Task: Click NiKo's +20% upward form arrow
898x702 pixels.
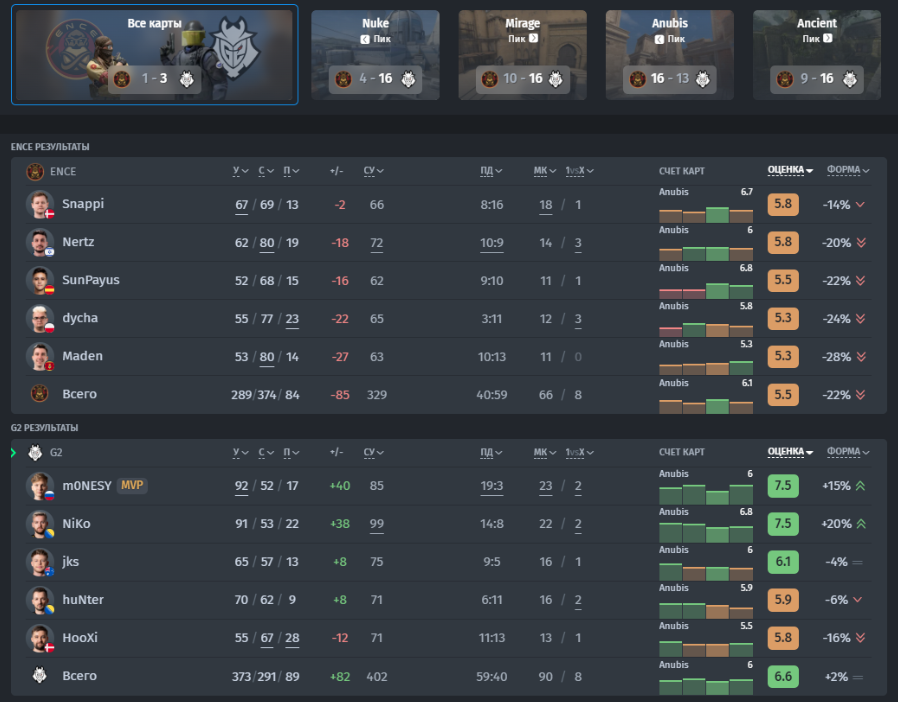Action: pos(861,524)
